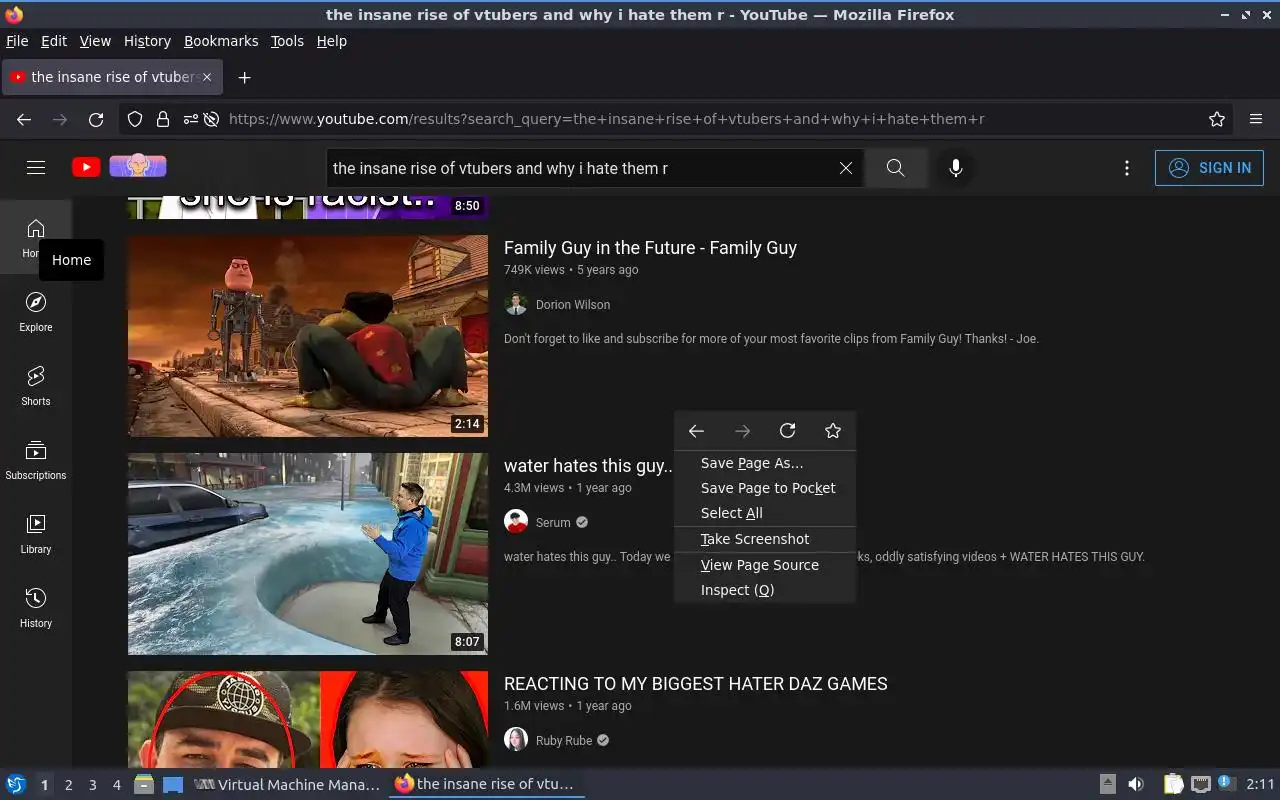Open the History menu

[147, 41]
